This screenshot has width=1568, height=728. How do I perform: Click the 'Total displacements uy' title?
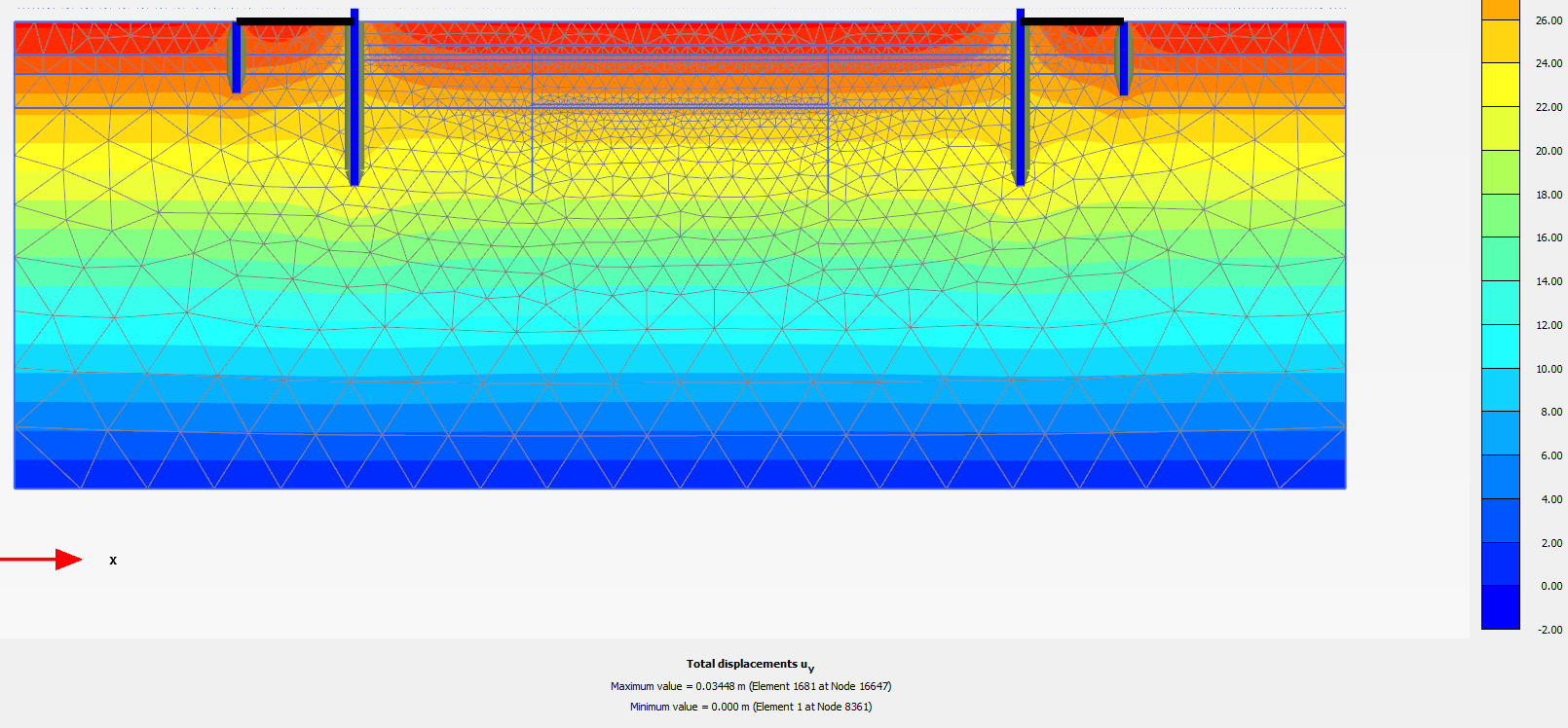(x=750, y=665)
